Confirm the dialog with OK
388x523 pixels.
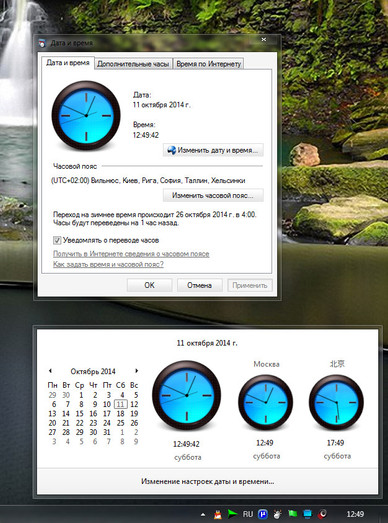click(x=149, y=285)
